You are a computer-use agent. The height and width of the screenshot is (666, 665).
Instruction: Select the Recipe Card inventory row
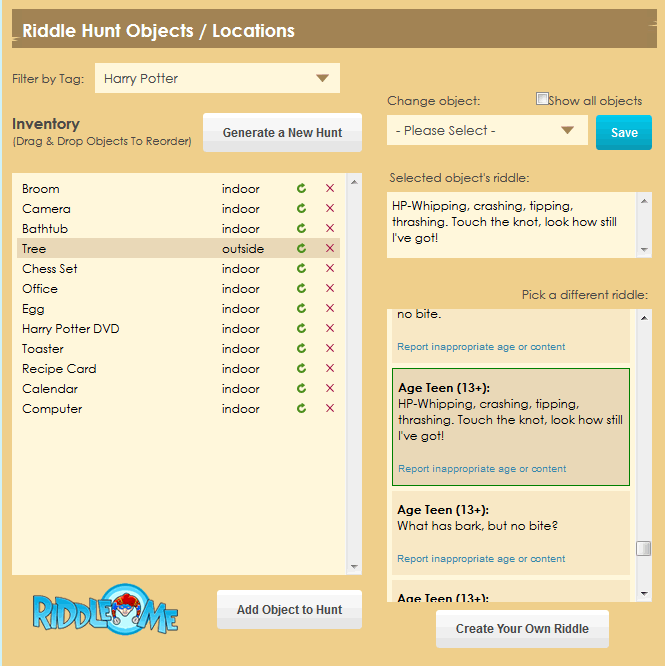[x=59, y=369]
